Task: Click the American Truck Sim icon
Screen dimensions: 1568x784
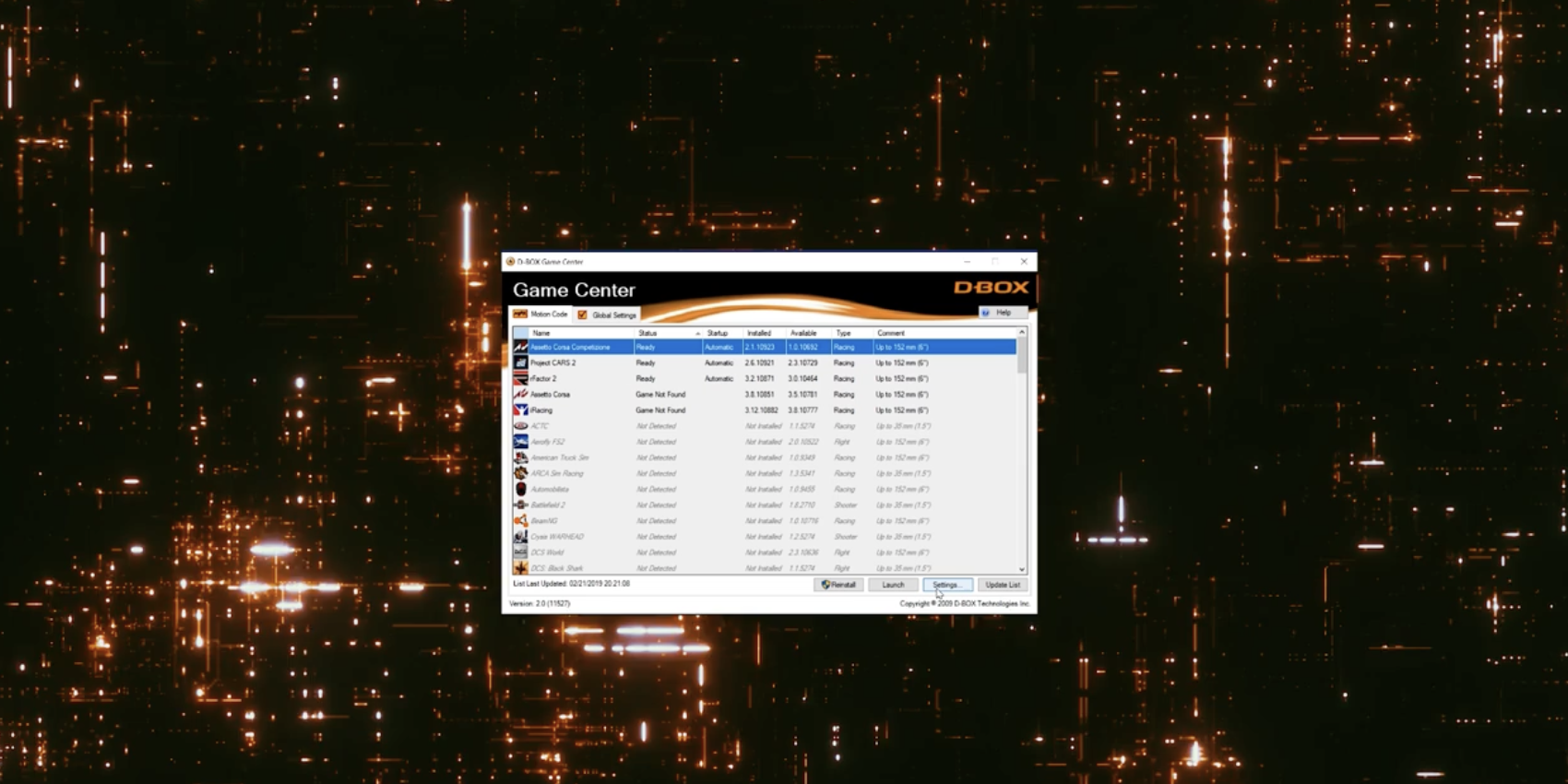Action: [x=520, y=457]
